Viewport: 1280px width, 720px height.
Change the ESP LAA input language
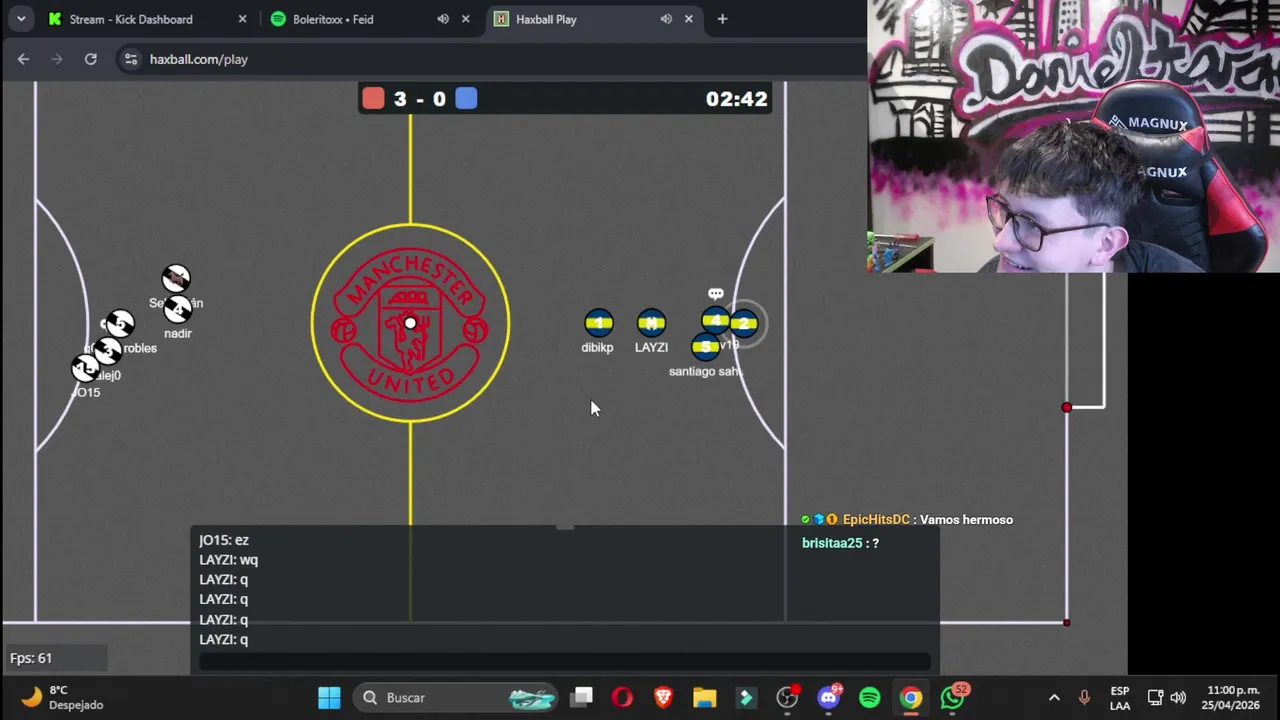1120,698
